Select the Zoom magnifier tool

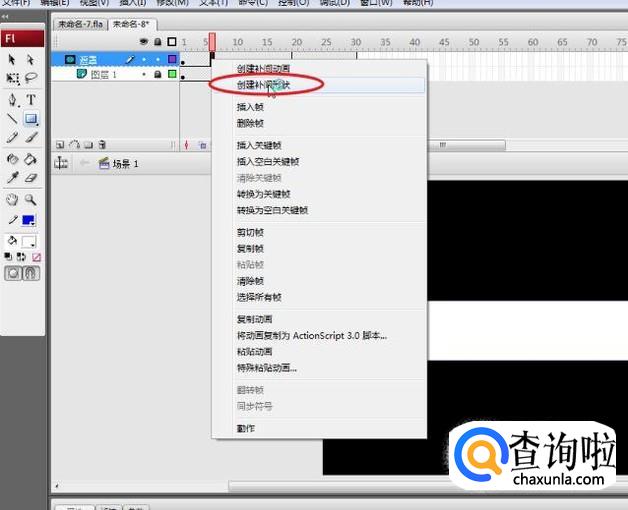[30, 199]
